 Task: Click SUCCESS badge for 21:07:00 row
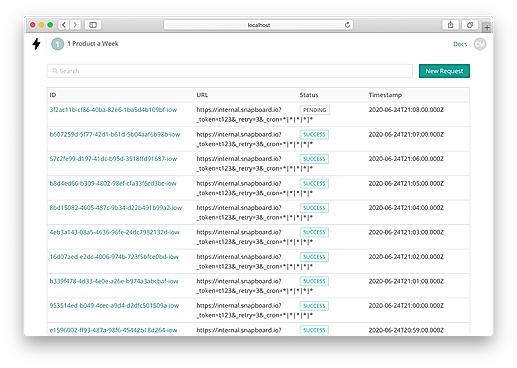pyautogui.click(x=314, y=135)
